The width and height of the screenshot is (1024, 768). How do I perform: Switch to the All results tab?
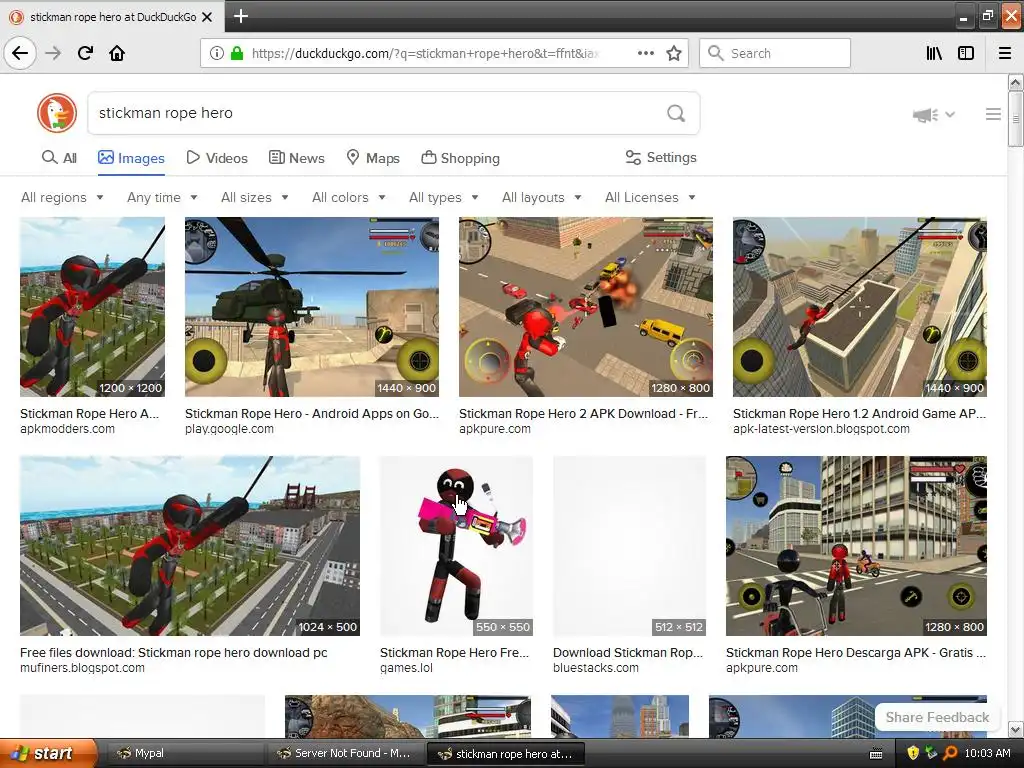coord(59,158)
